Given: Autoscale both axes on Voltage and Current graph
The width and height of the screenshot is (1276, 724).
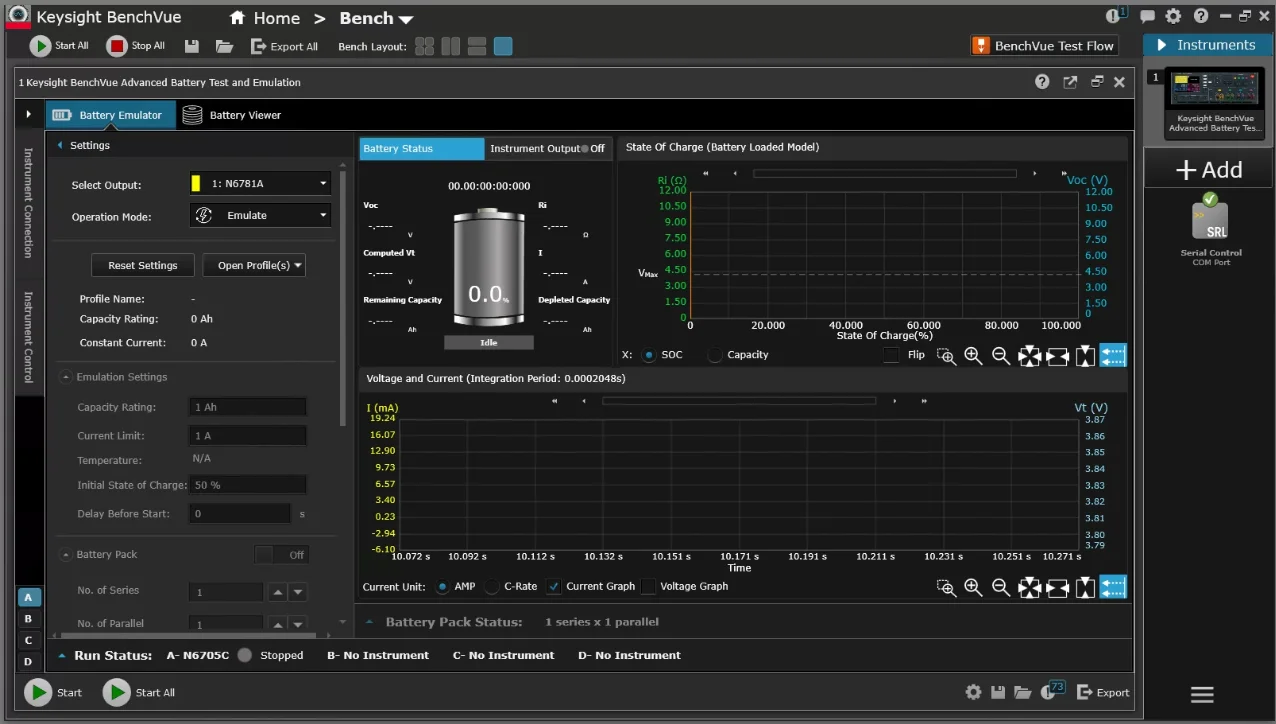Looking at the screenshot, I should tap(1029, 588).
